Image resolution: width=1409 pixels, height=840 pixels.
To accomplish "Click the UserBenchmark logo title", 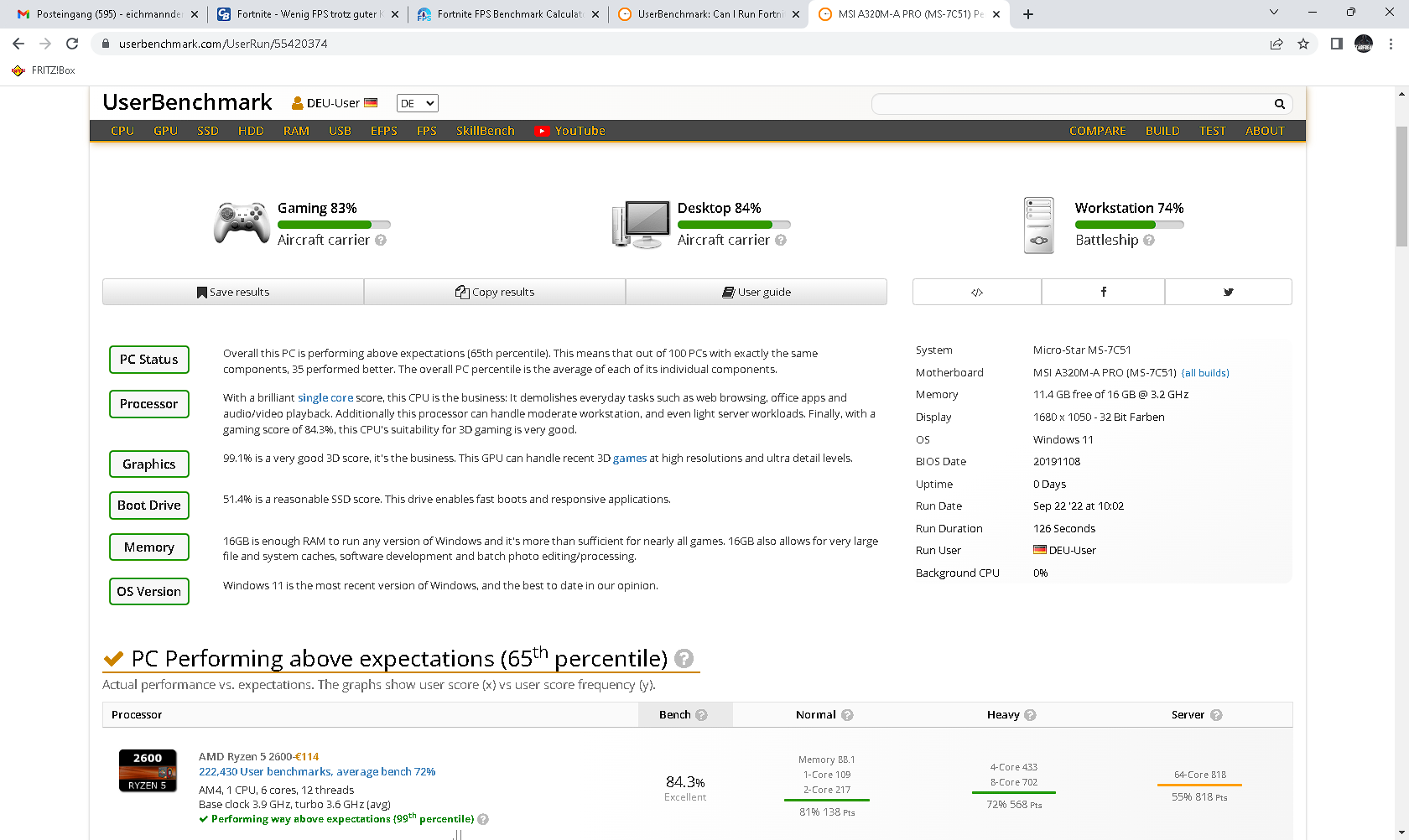I will coord(187,102).
